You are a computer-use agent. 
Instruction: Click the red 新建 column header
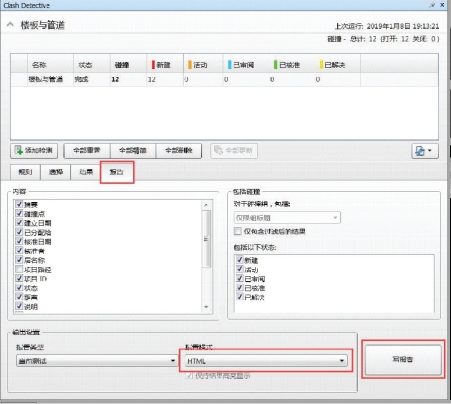(x=161, y=65)
